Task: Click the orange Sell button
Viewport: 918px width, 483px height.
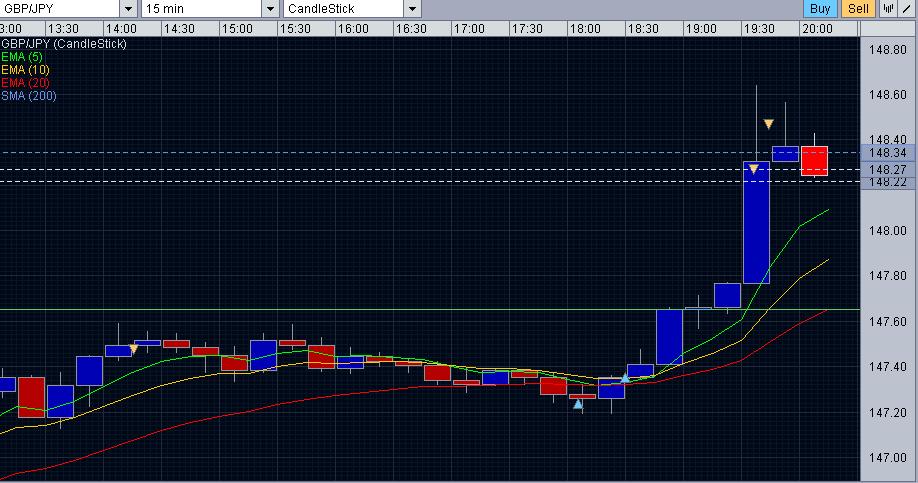Action: click(x=858, y=9)
